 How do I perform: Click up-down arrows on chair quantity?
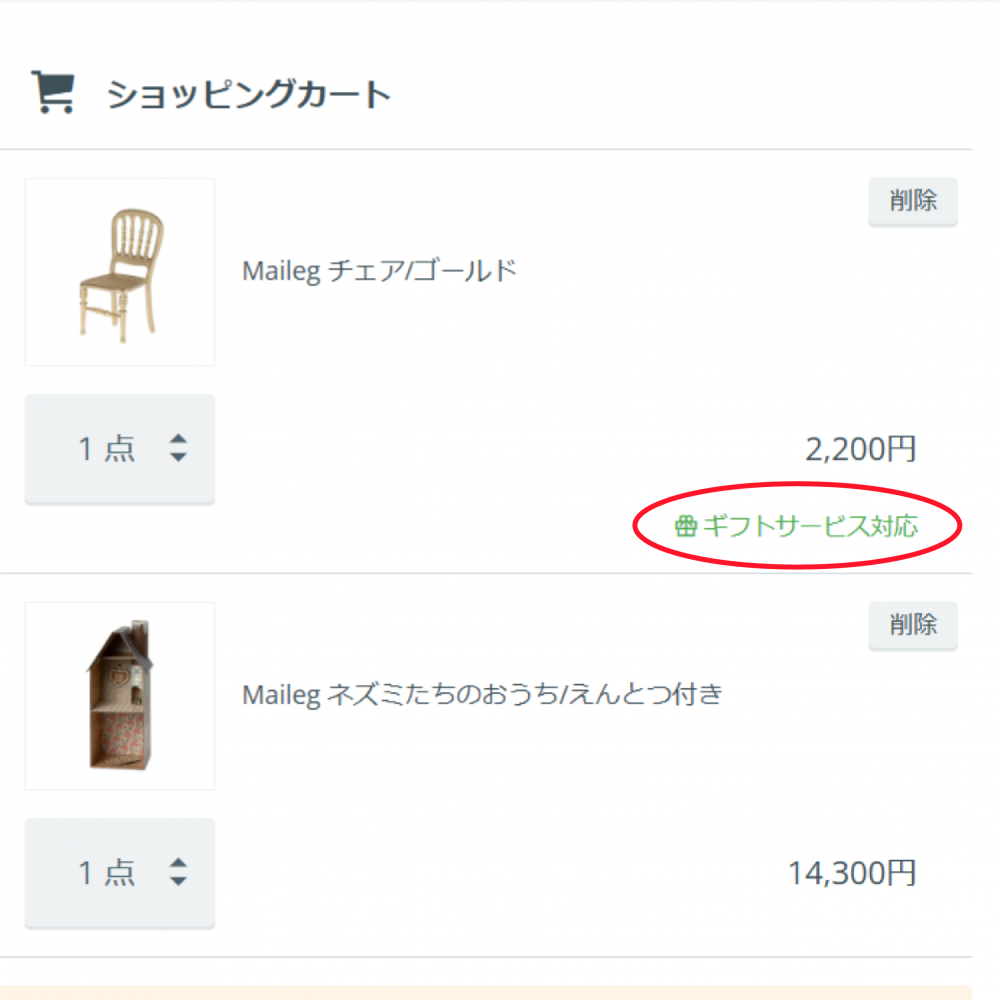click(178, 448)
